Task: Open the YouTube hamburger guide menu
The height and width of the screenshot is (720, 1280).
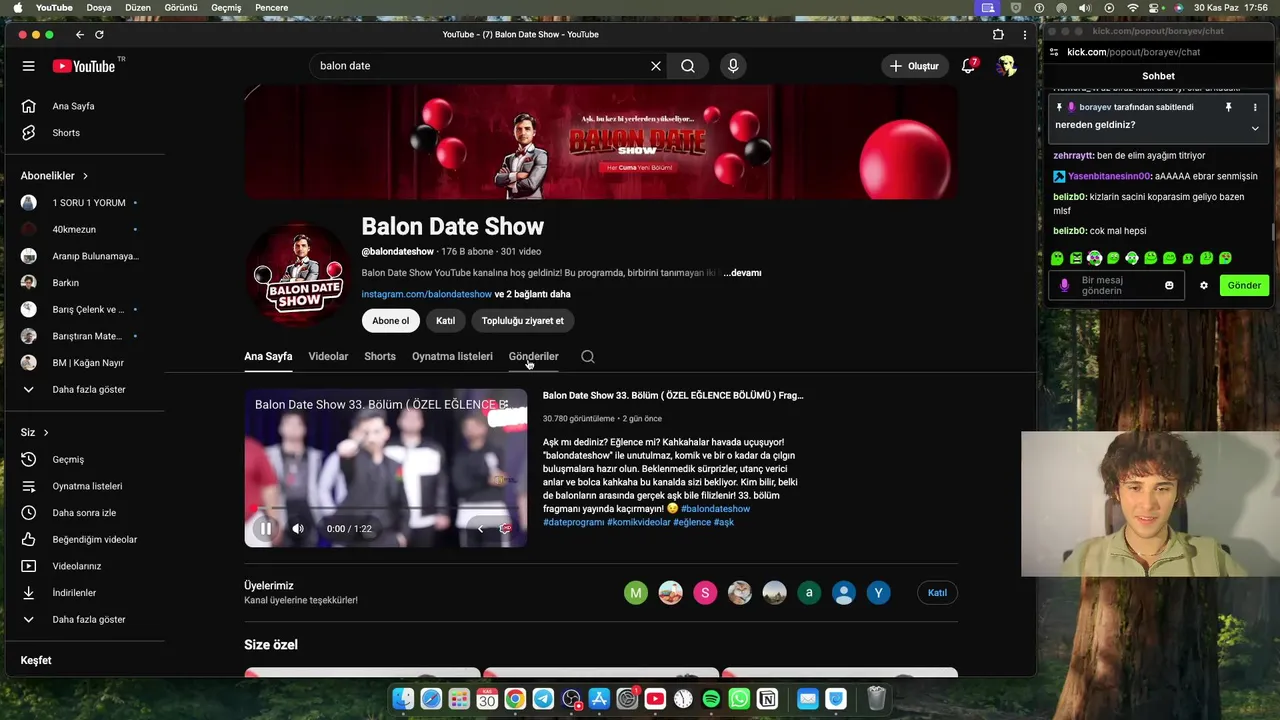Action: point(29,66)
